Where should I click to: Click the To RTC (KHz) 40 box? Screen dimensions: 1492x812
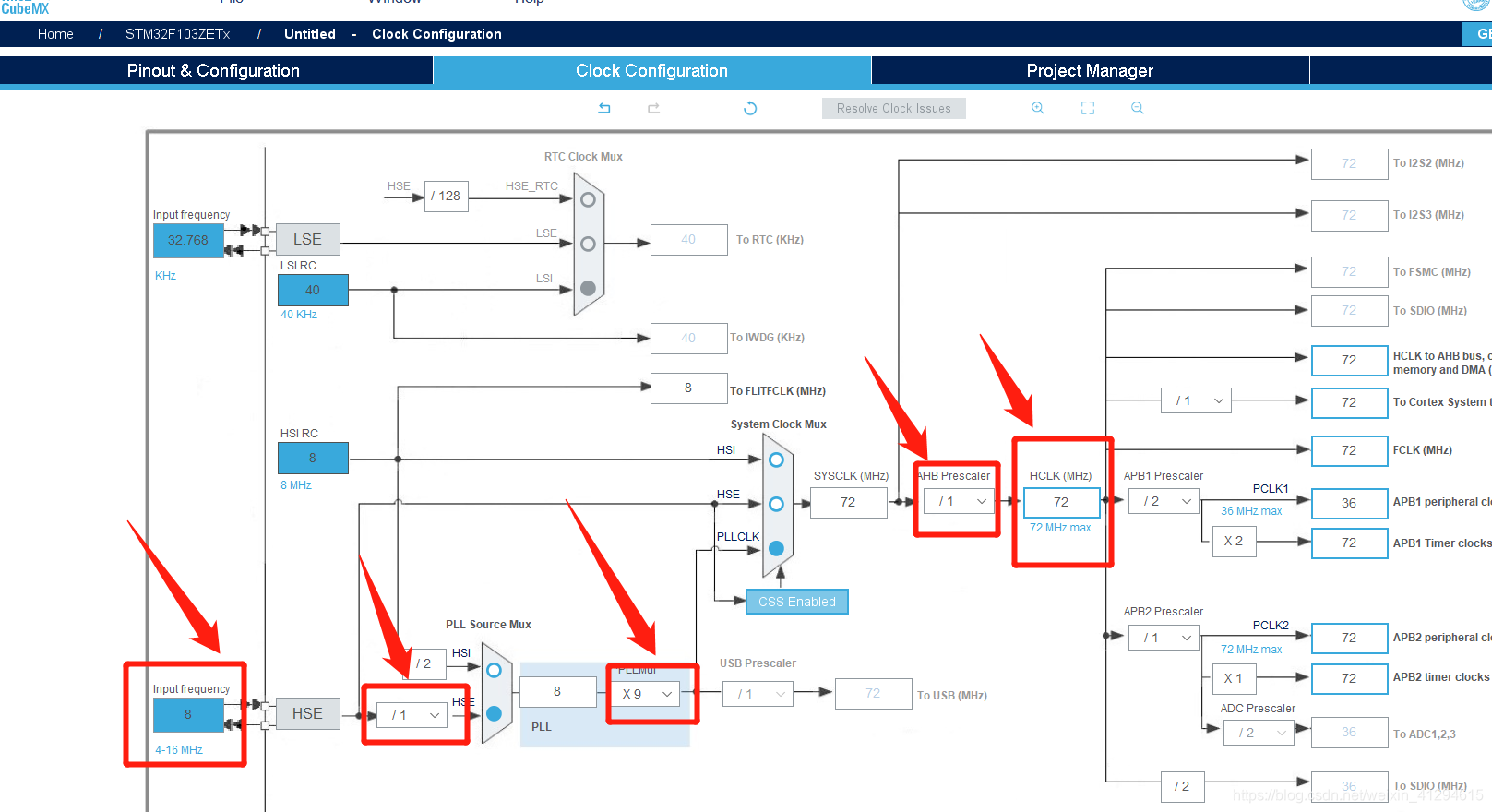(x=688, y=239)
